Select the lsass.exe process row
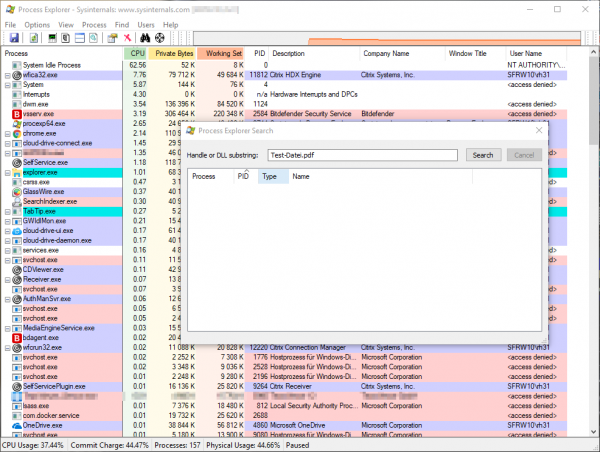Viewport: 600px width, 452px height. point(284,406)
